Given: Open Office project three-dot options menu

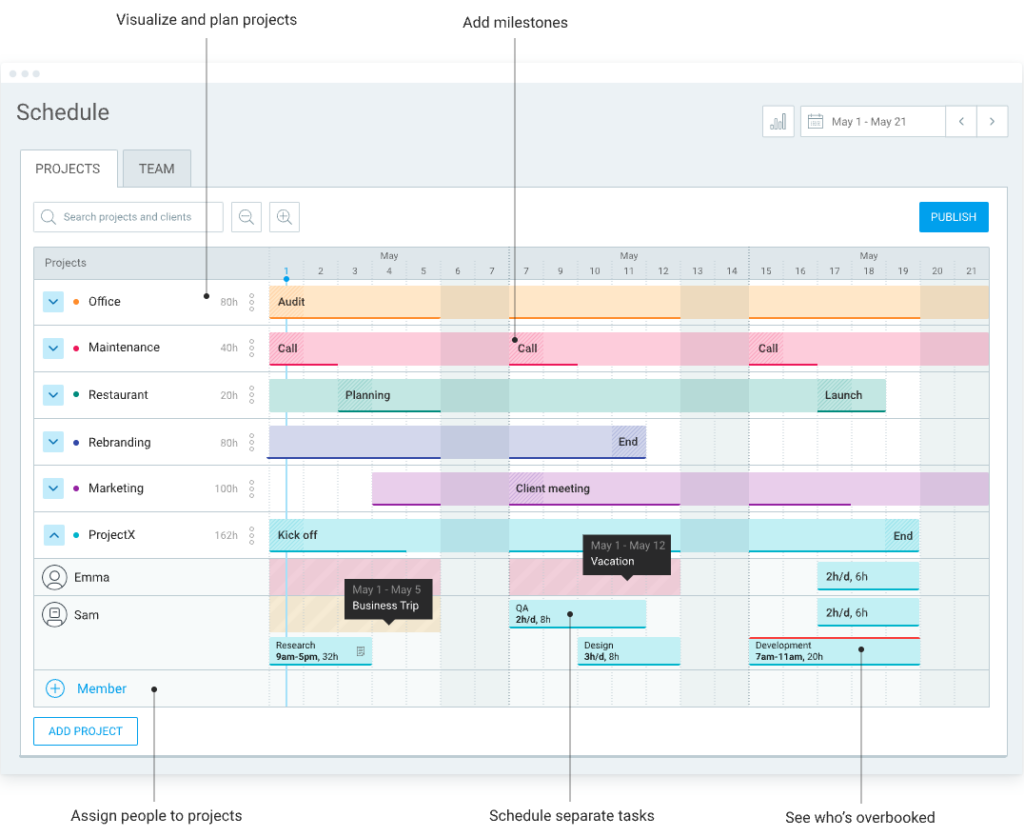Looking at the screenshot, I should [252, 301].
